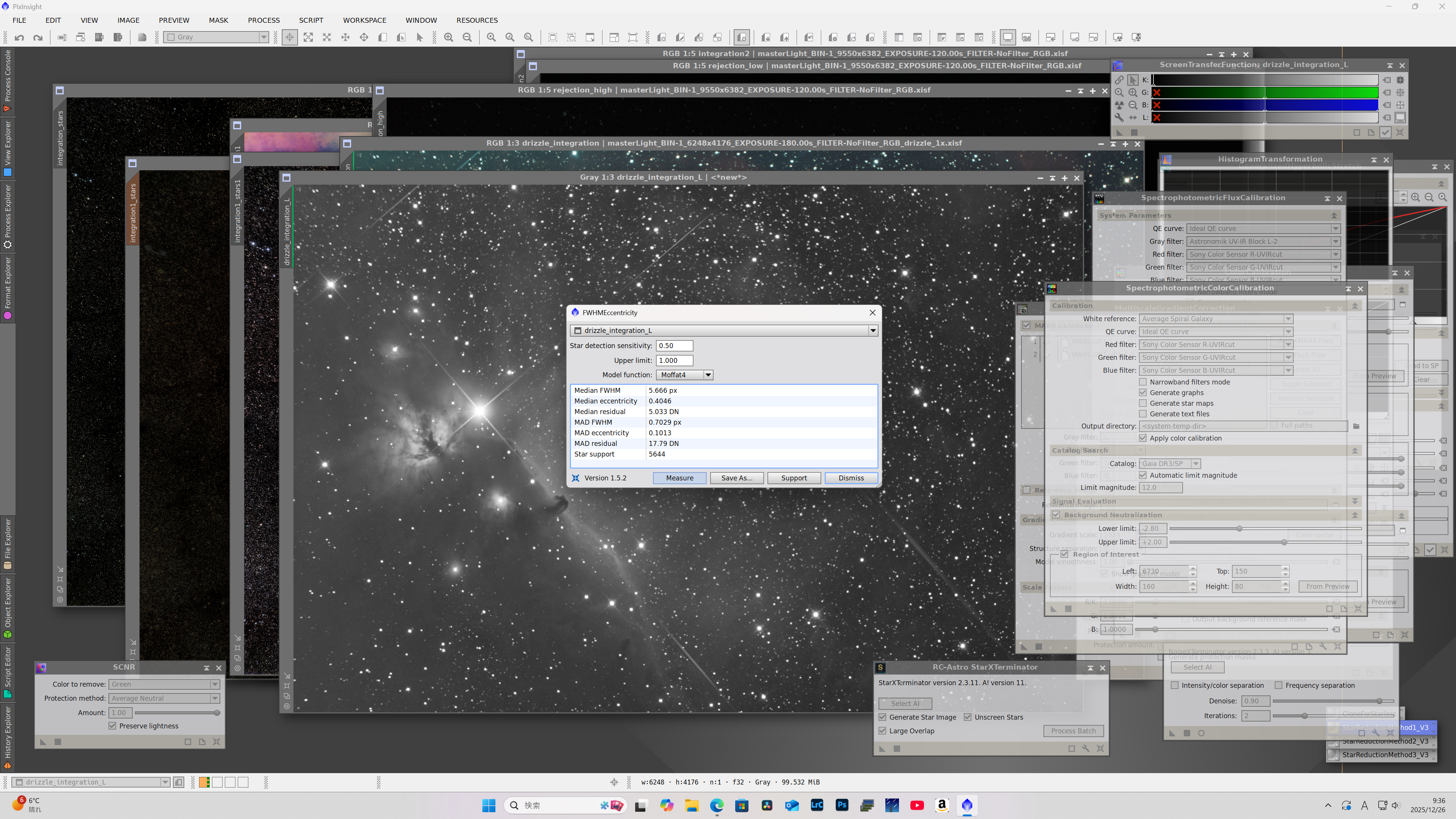This screenshot has height=819, width=1456.
Task: Click the Redo arrow in toolbar
Action: pyautogui.click(x=38, y=37)
